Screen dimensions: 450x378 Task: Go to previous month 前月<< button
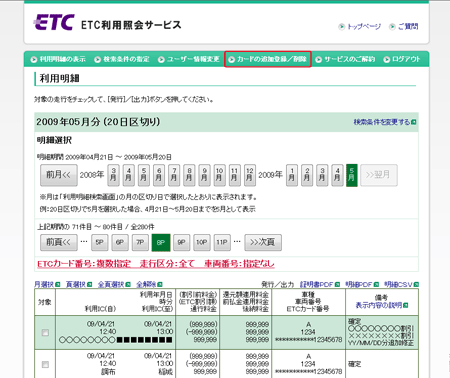(x=59, y=175)
